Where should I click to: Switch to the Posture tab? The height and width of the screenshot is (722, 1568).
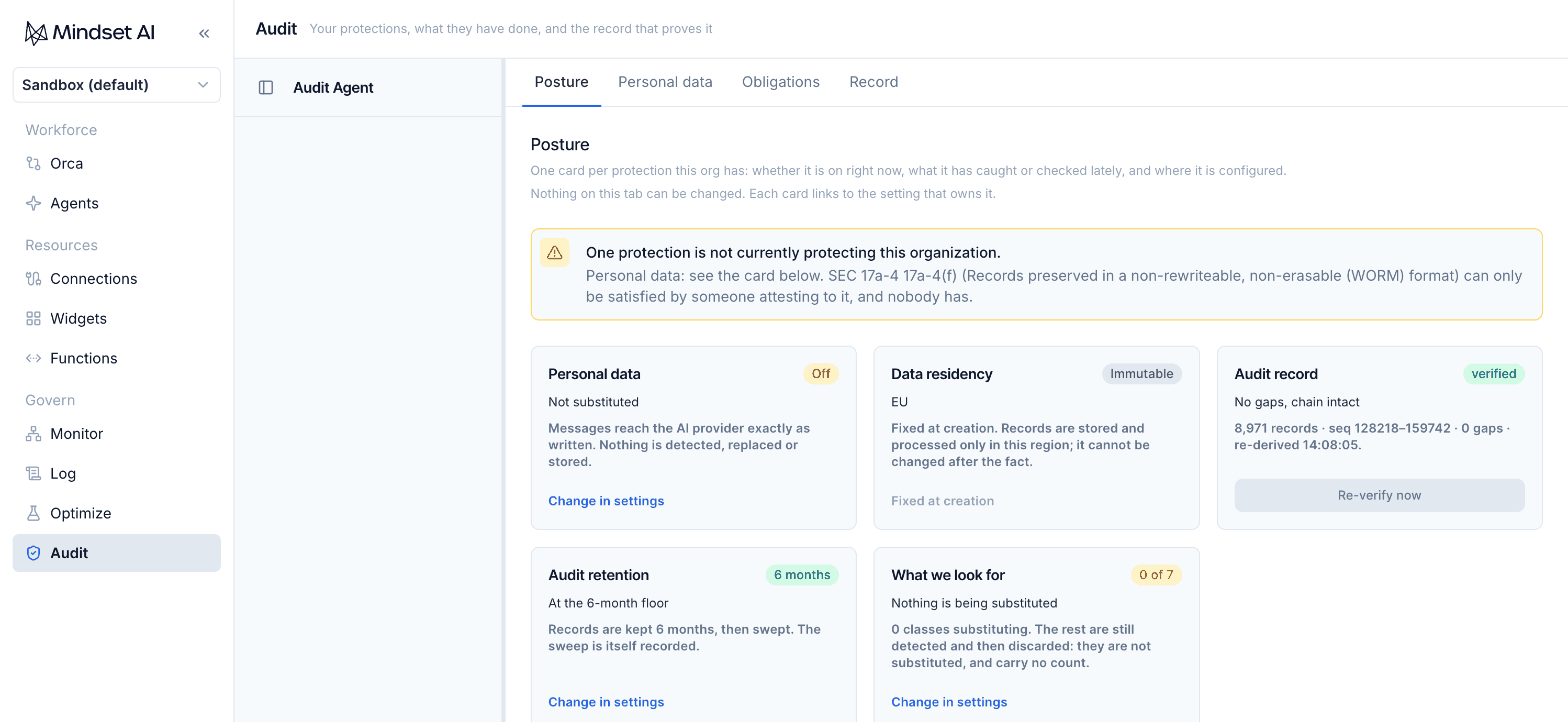point(561,82)
